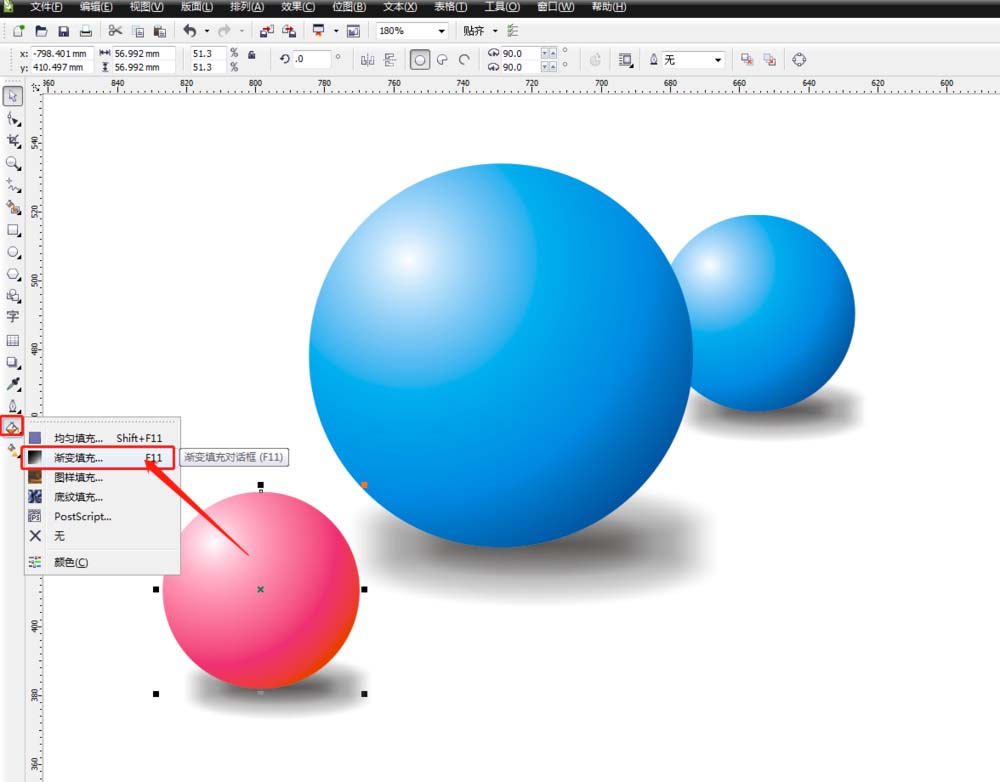Click the Print icon
Viewport: 1000px width, 782px height.
click(85, 31)
